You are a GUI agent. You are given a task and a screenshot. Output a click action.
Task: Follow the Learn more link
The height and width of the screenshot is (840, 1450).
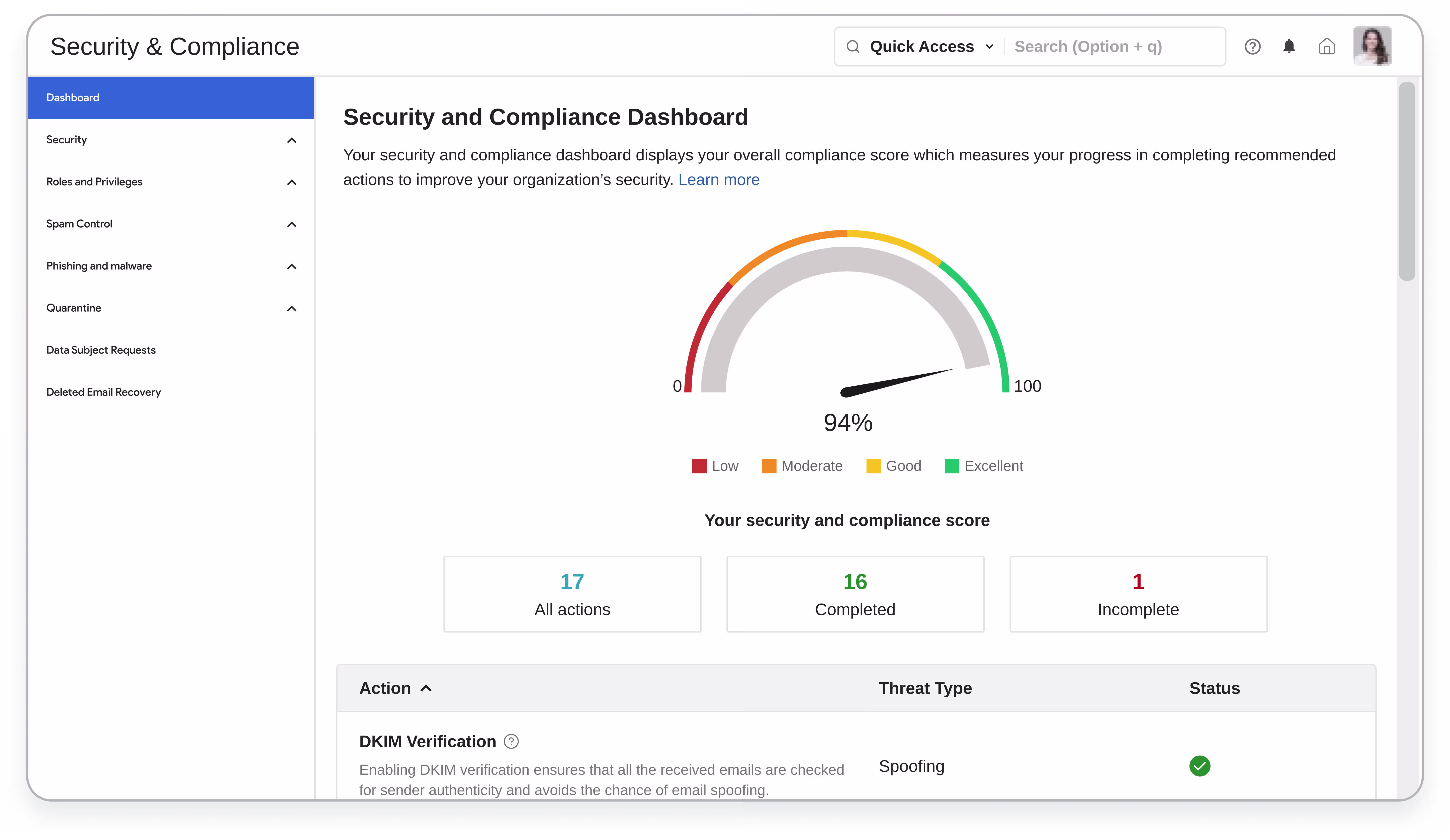pyautogui.click(x=719, y=179)
